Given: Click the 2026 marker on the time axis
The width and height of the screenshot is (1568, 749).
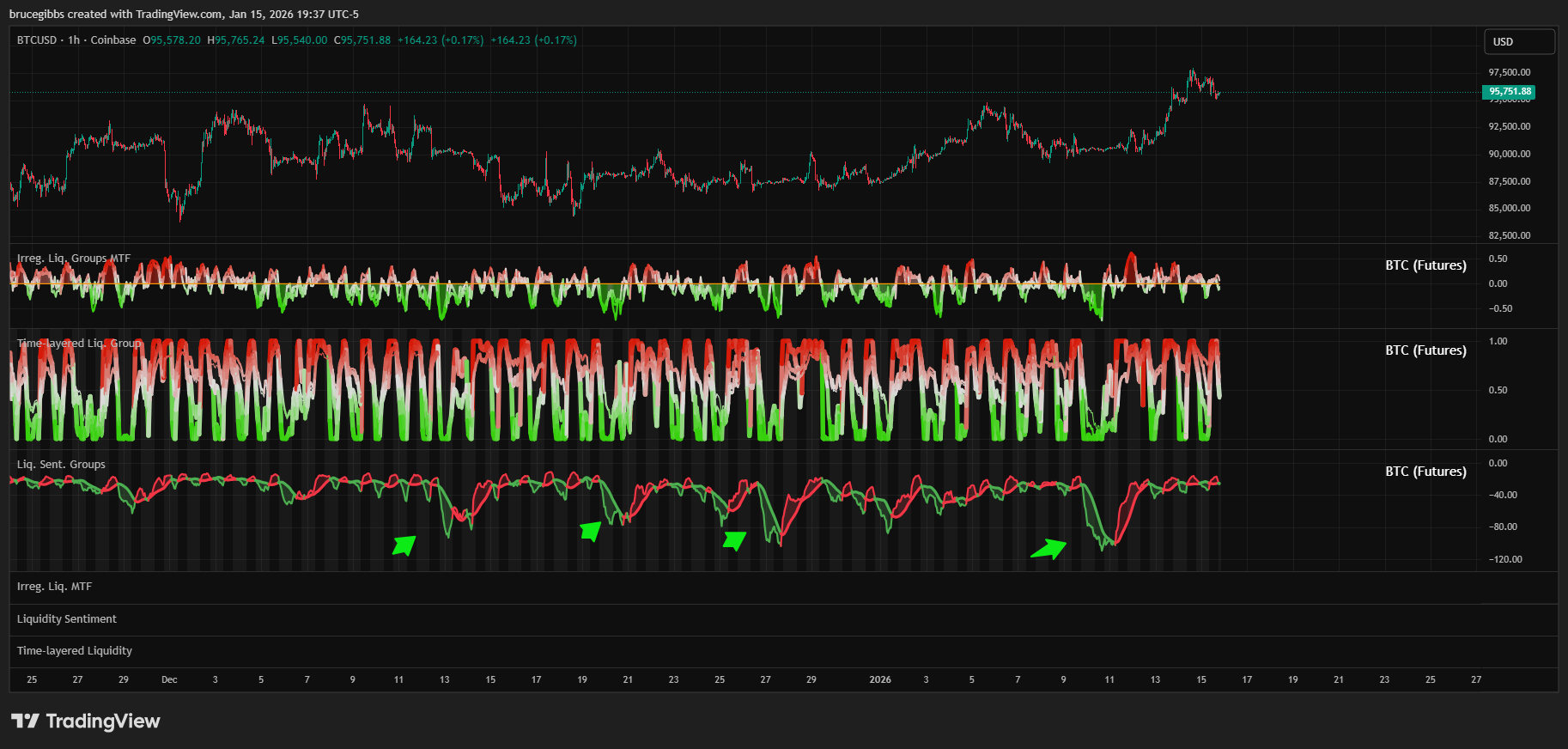Looking at the screenshot, I should (x=880, y=679).
